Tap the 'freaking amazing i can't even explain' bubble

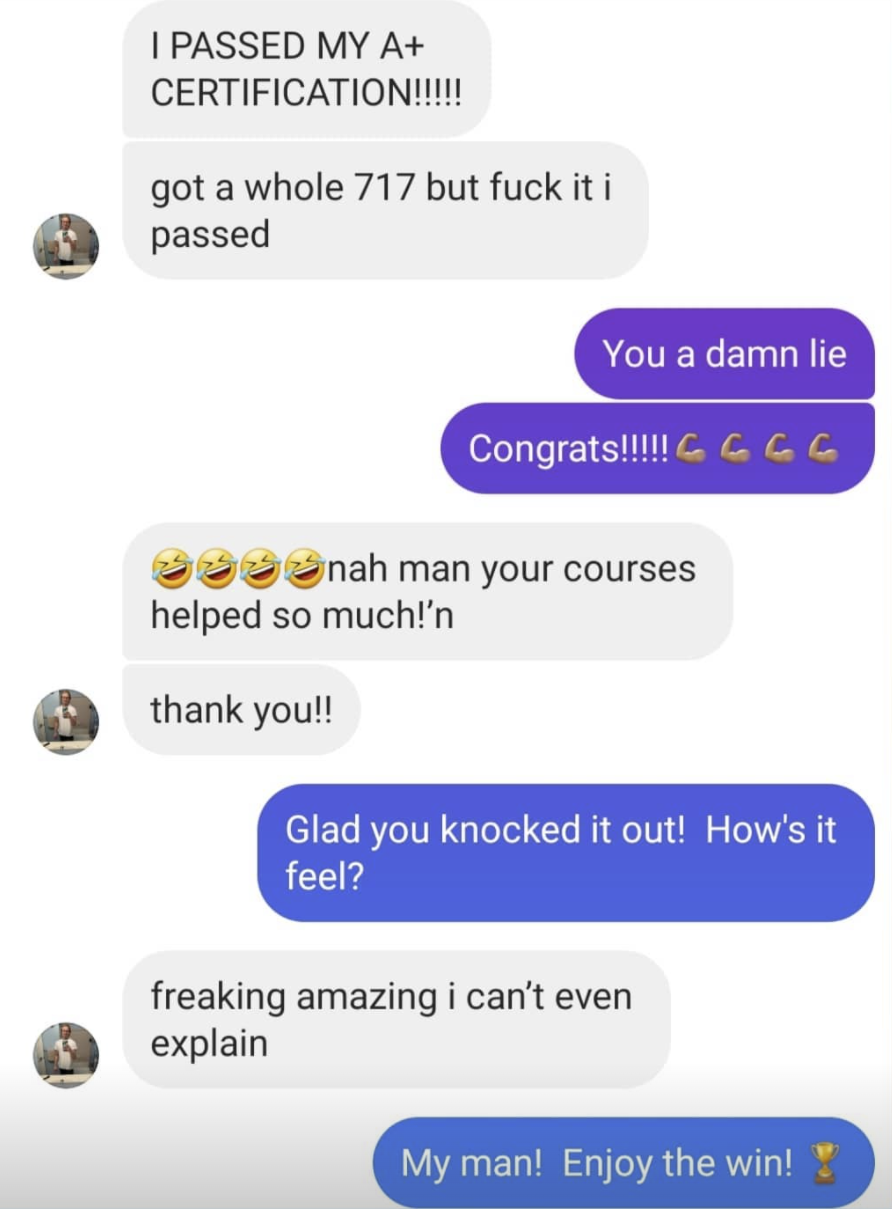(x=396, y=1019)
